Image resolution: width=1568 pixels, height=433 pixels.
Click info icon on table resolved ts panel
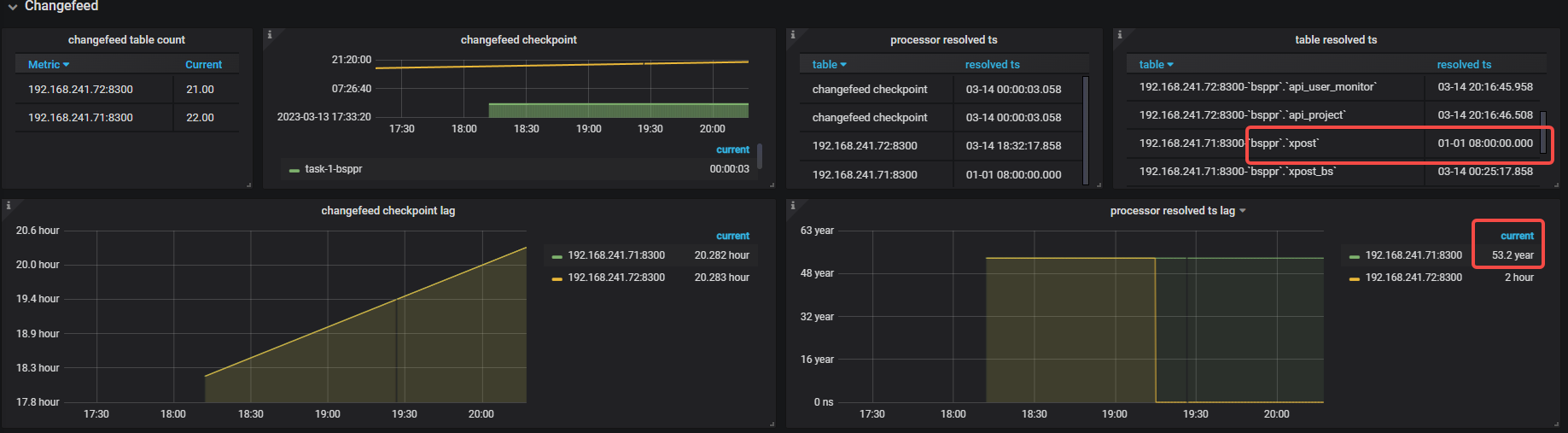pos(1120,35)
